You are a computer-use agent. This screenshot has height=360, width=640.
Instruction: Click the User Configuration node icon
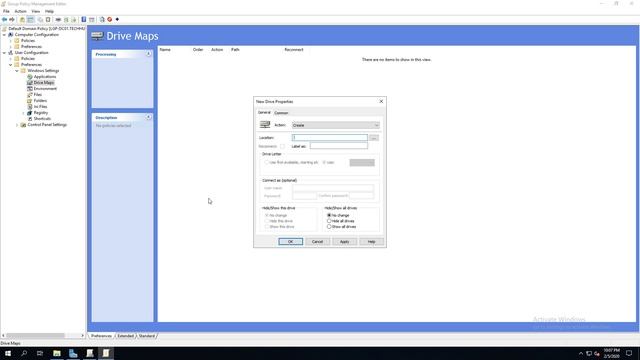click(x=11, y=53)
